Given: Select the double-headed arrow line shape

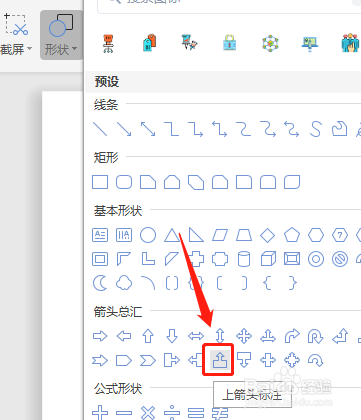Looking at the screenshot, I should coord(148,129).
